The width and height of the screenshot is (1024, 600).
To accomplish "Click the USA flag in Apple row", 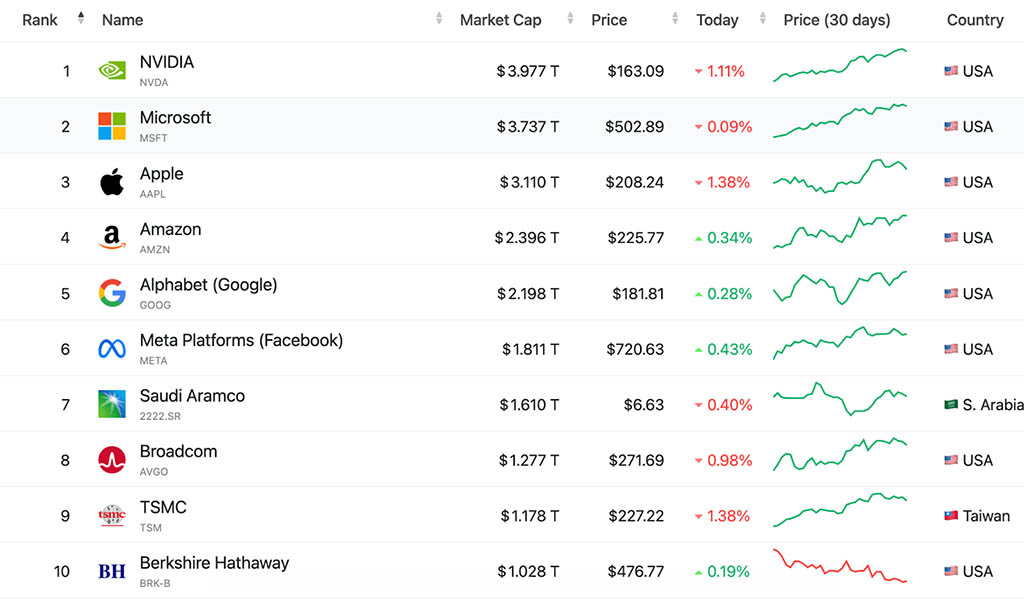I will click(951, 182).
